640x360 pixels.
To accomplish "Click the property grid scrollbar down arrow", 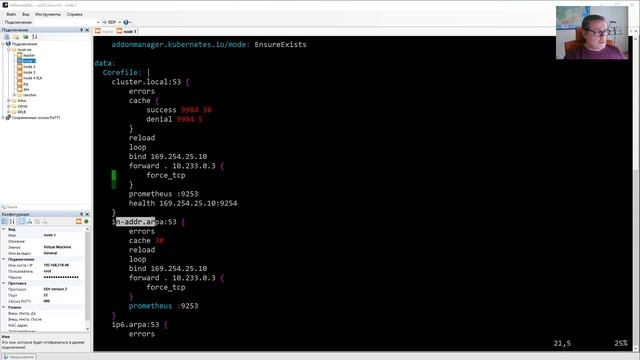I will (87, 329).
